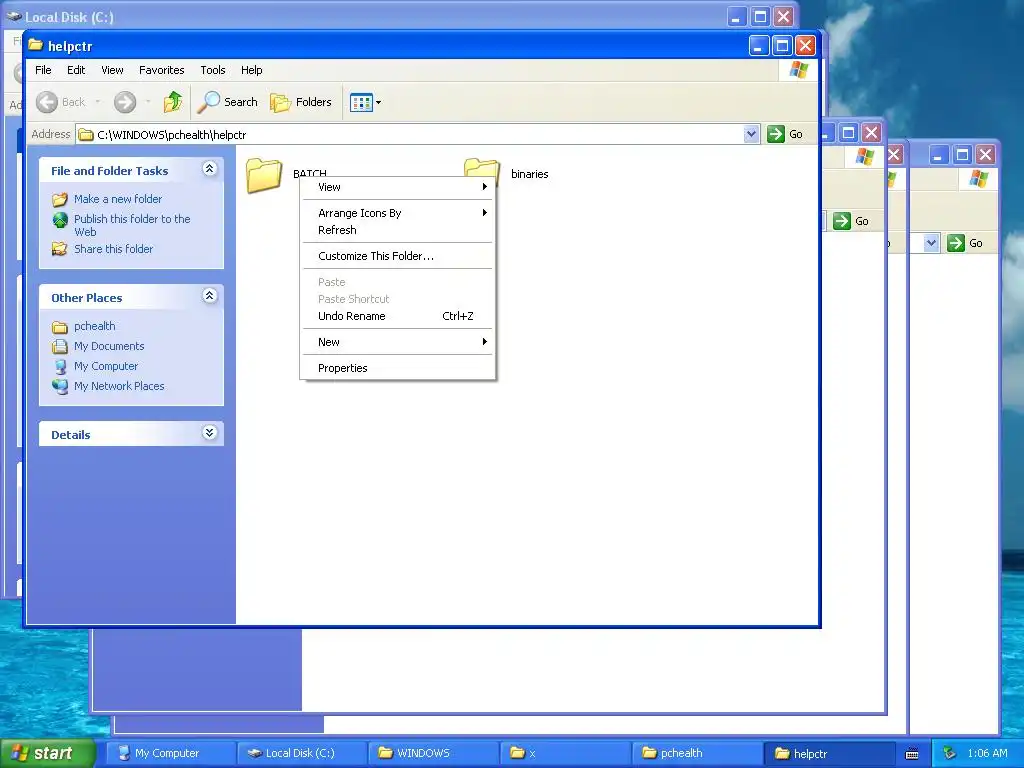Click the Windows Start button
This screenshot has width=1024, height=768.
48,753
